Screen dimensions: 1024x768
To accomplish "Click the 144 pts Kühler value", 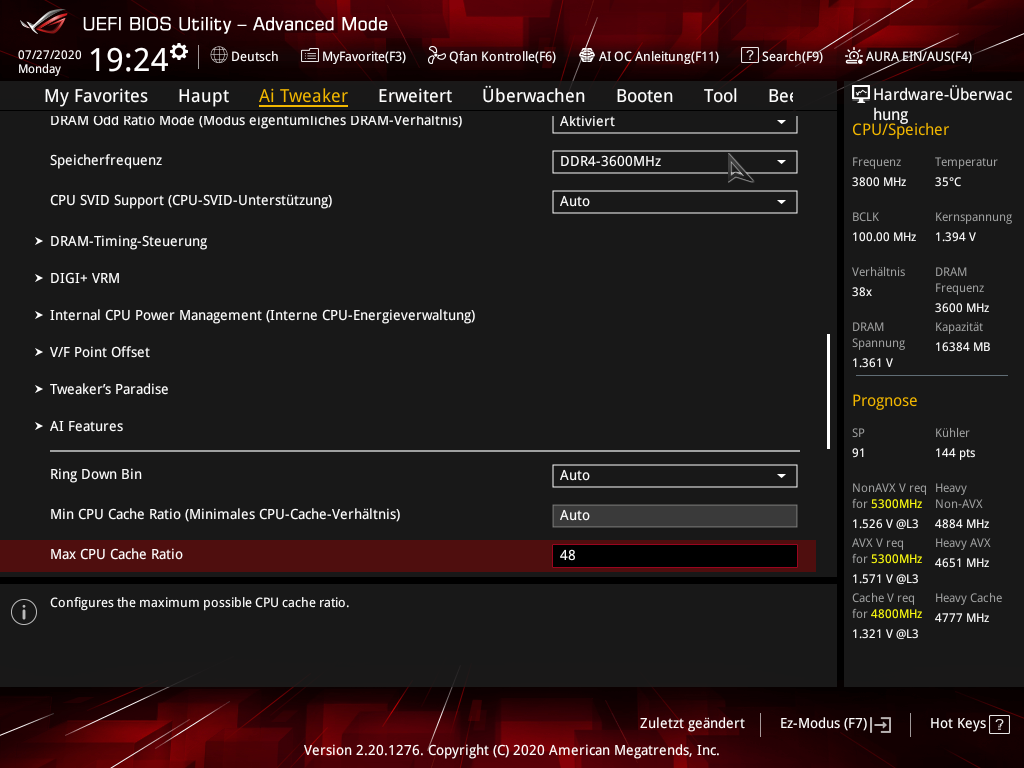I will point(955,453).
